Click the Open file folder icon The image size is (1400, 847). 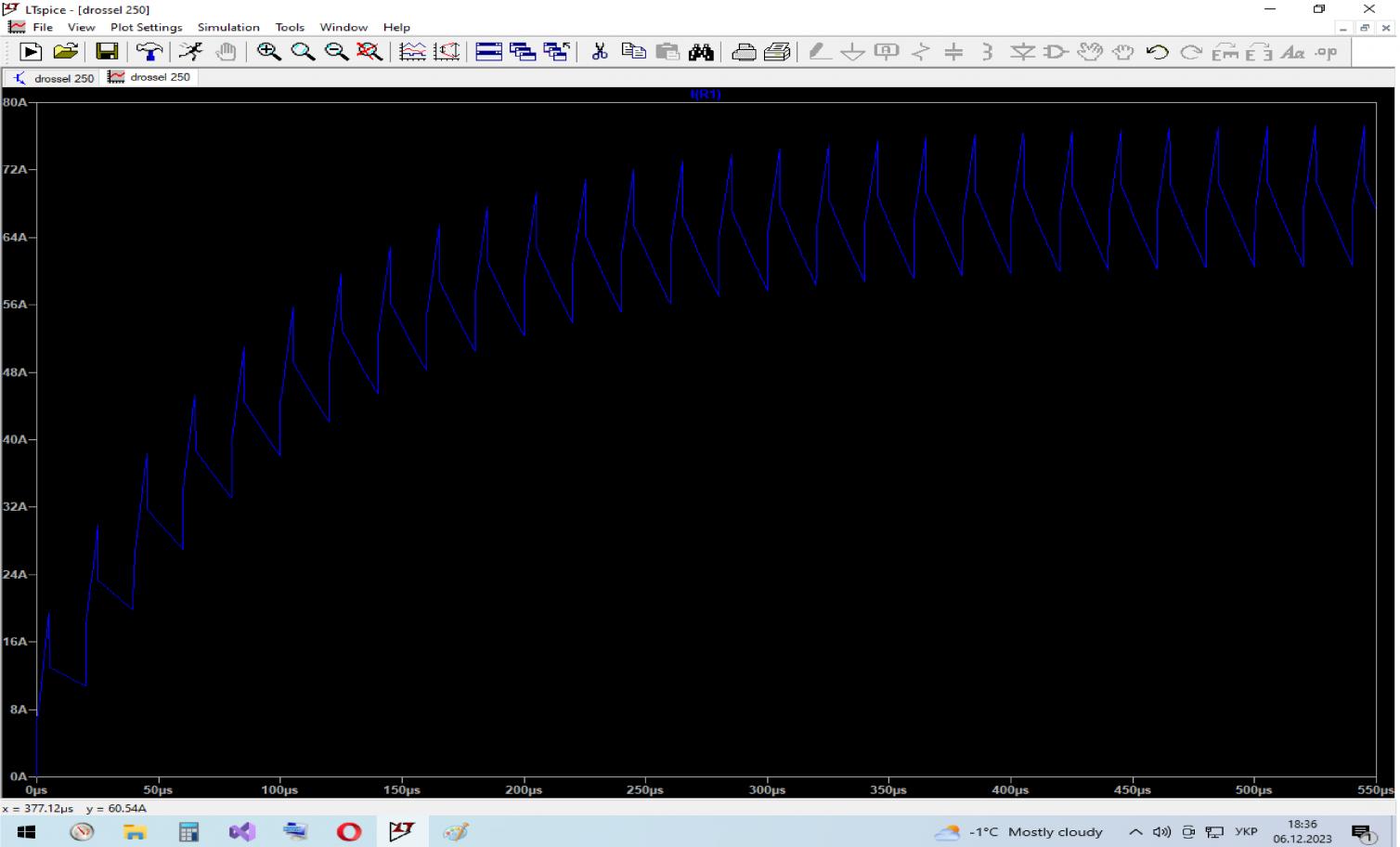65,52
